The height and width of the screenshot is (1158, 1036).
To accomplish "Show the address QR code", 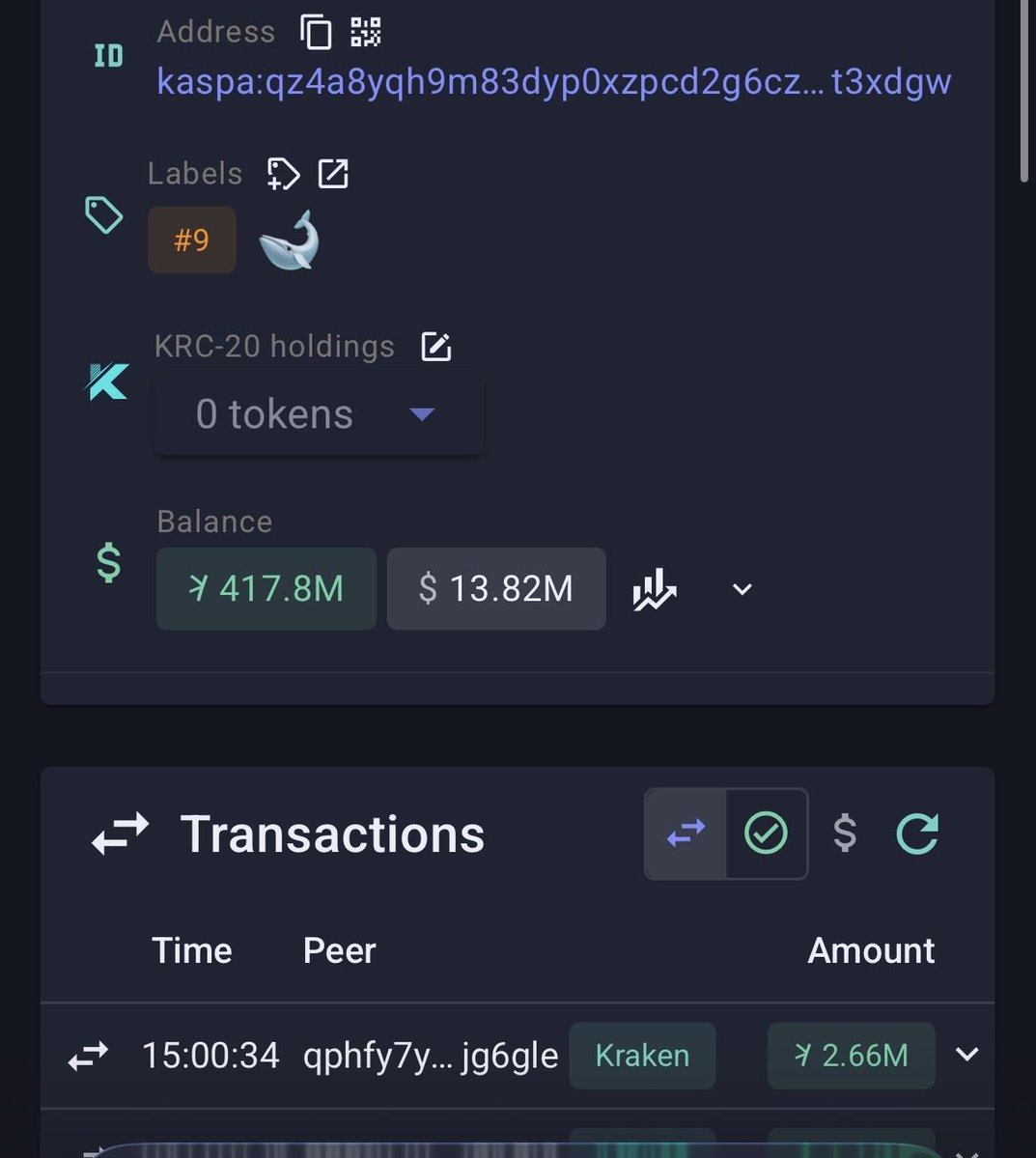I will click(x=365, y=32).
